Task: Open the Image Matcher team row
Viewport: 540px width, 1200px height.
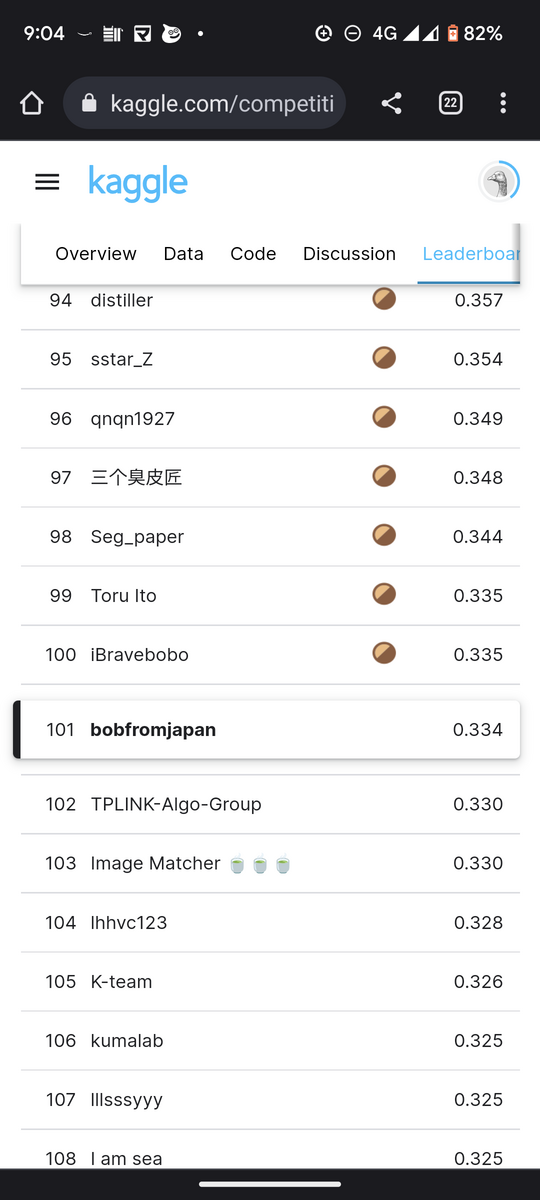Action: 270,863
